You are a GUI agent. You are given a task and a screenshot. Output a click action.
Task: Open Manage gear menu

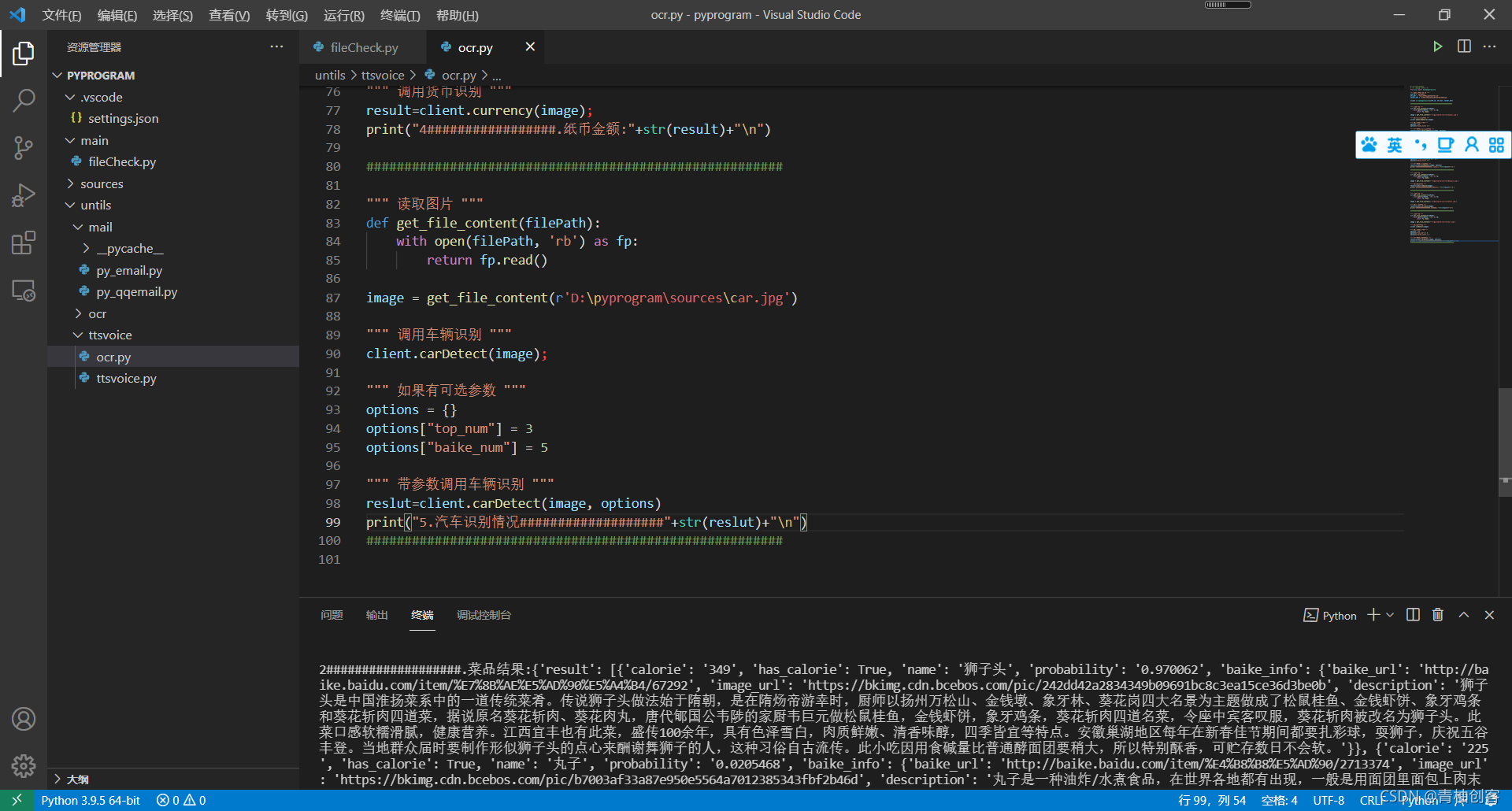24,765
